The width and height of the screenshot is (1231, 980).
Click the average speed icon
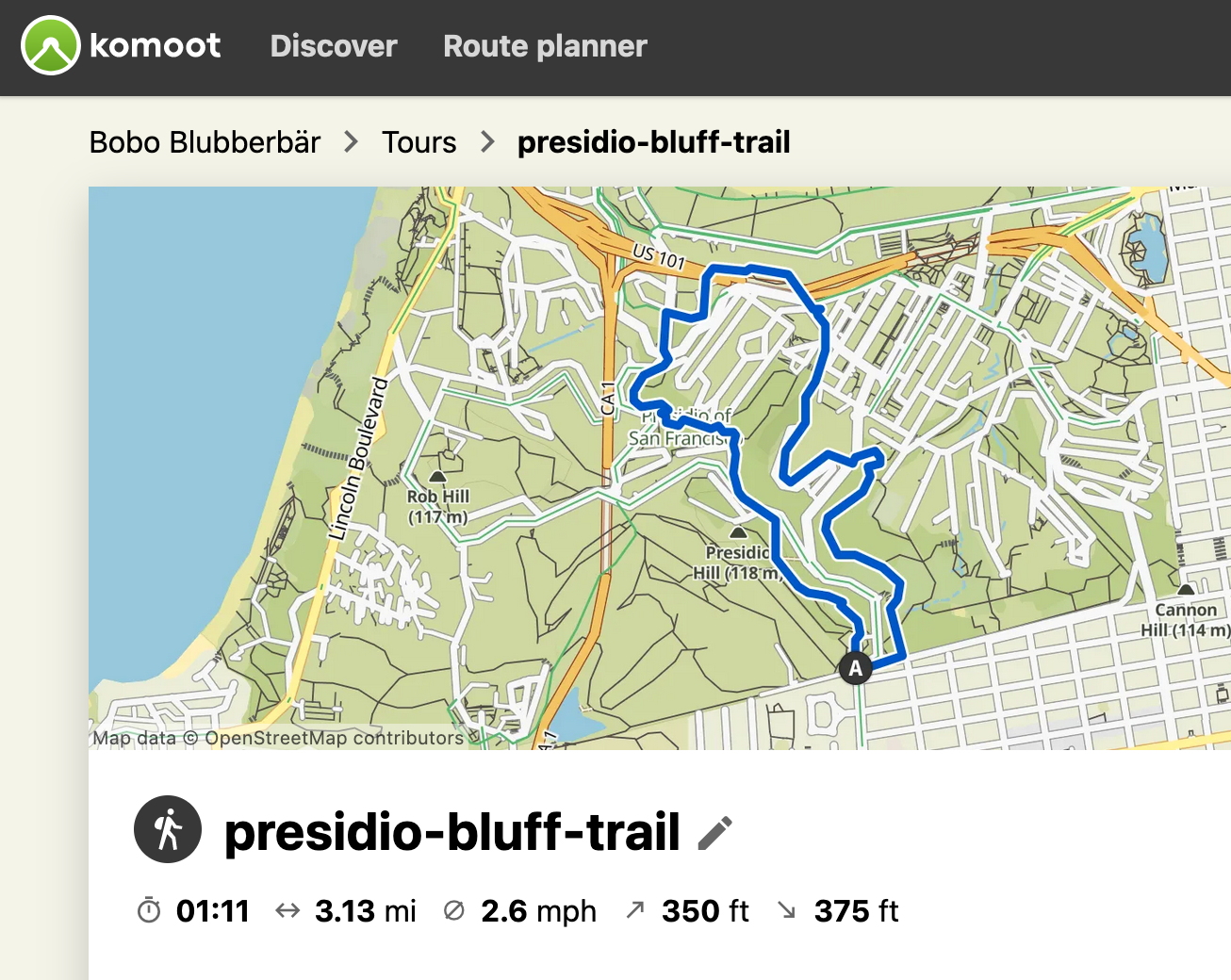[454, 910]
